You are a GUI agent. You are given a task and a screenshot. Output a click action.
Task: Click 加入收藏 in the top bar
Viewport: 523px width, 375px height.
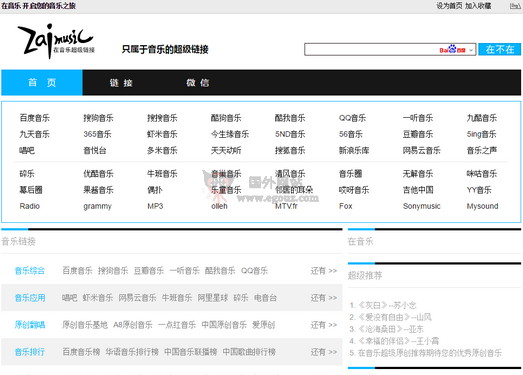tap(478, 6)
